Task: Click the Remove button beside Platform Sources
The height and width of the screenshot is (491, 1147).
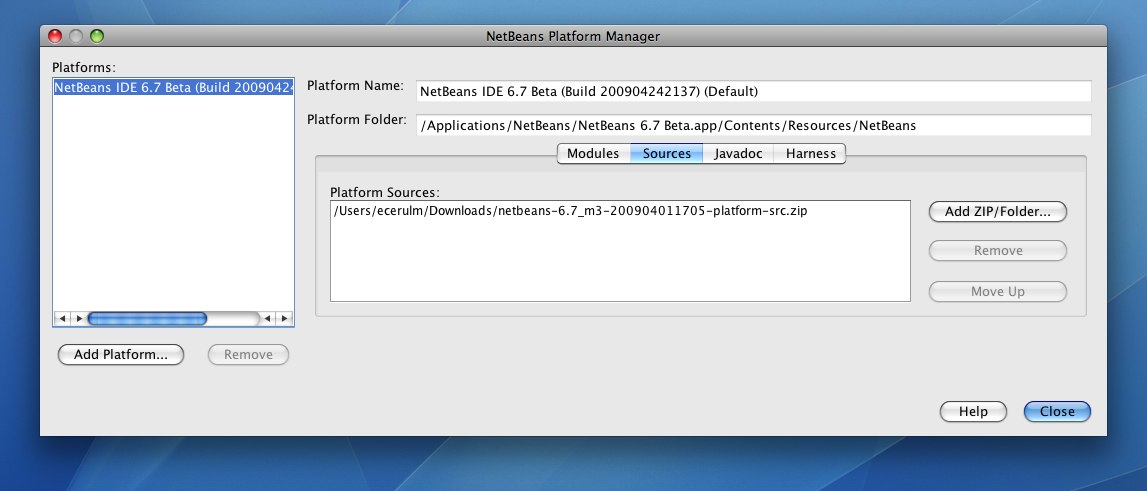Action: (x=998, y=251)
